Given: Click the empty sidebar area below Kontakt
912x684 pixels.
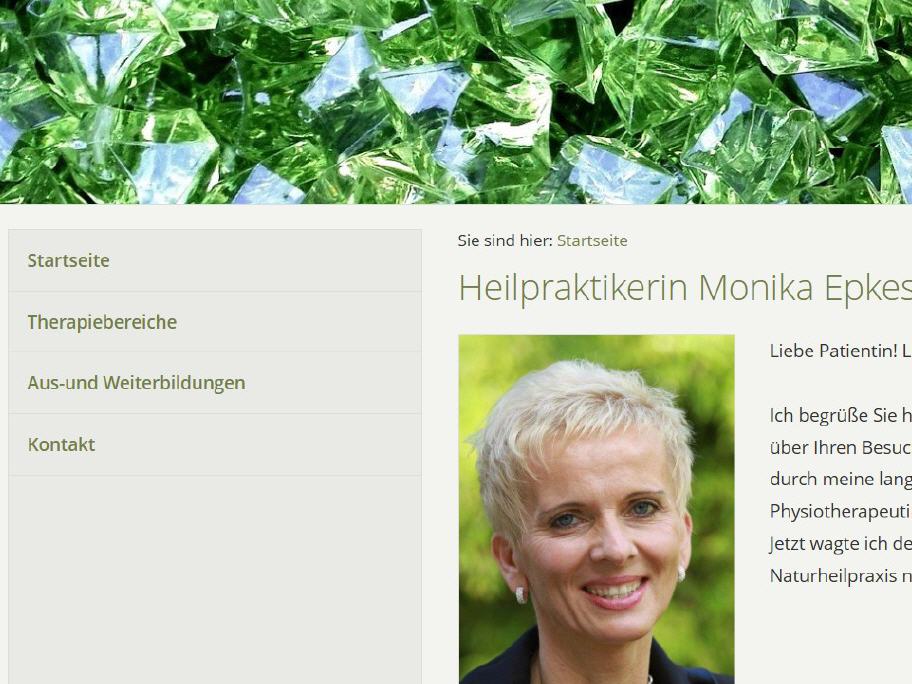Looking at the screenshot, I should (215, 580).
